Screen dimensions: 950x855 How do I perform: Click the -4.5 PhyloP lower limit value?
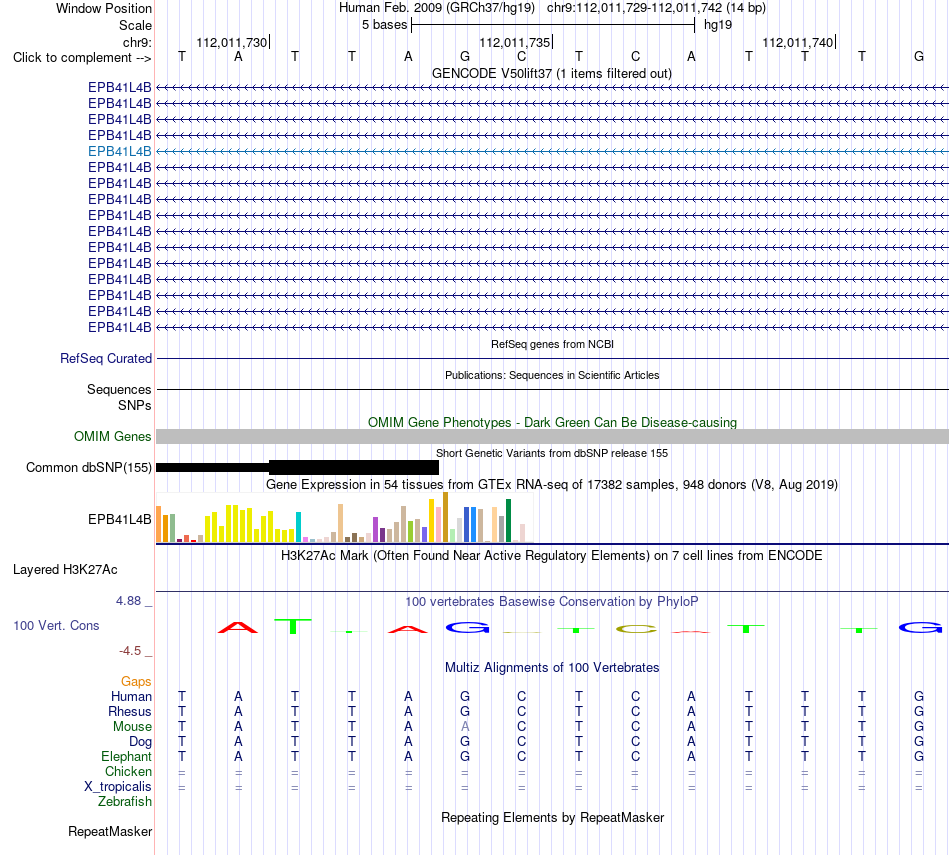point(130,651)
